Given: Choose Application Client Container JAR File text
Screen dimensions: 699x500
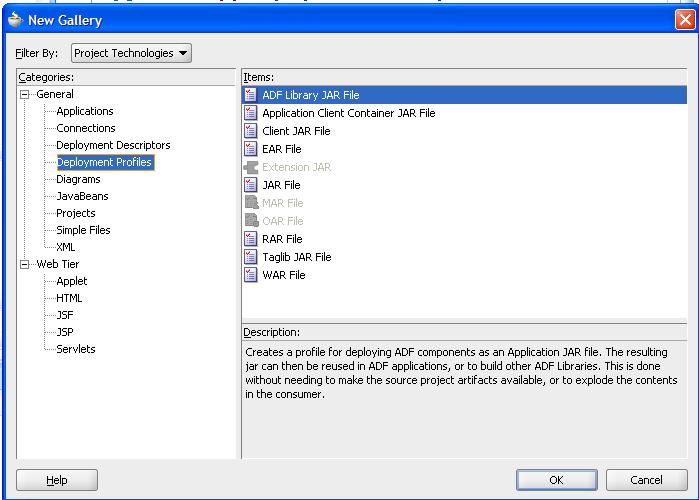Looking at the screenshot, I should click(349, 113).
